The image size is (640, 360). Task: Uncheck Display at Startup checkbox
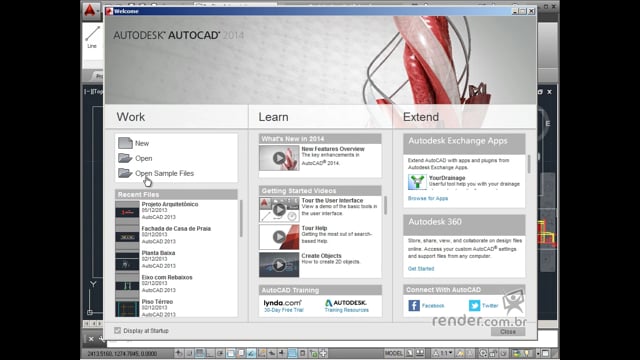coord(118,331)
